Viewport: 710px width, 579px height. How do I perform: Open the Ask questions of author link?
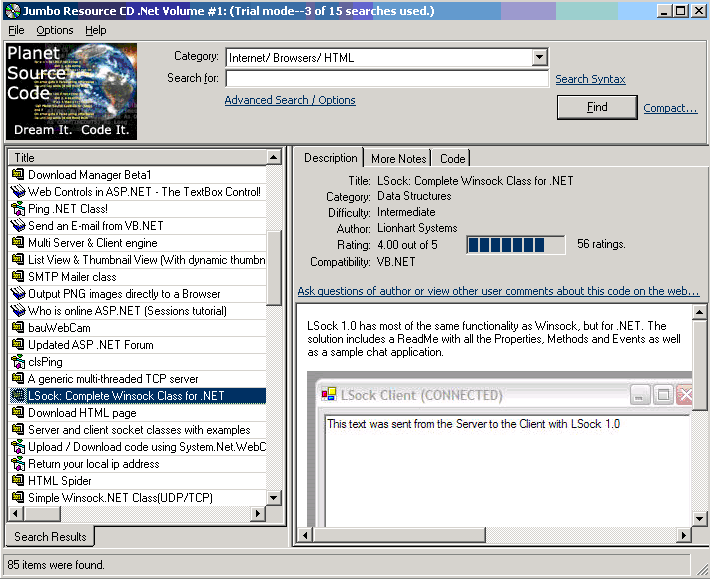(x=498, y=291)
